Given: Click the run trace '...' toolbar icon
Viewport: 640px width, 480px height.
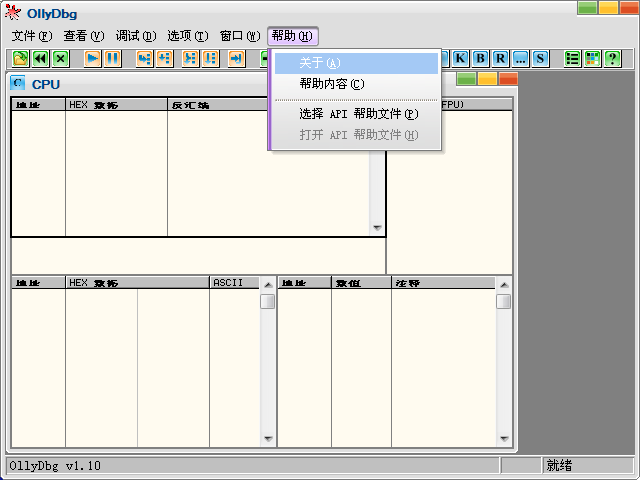Looking at the screenshot, I should (x=520, y=59).
